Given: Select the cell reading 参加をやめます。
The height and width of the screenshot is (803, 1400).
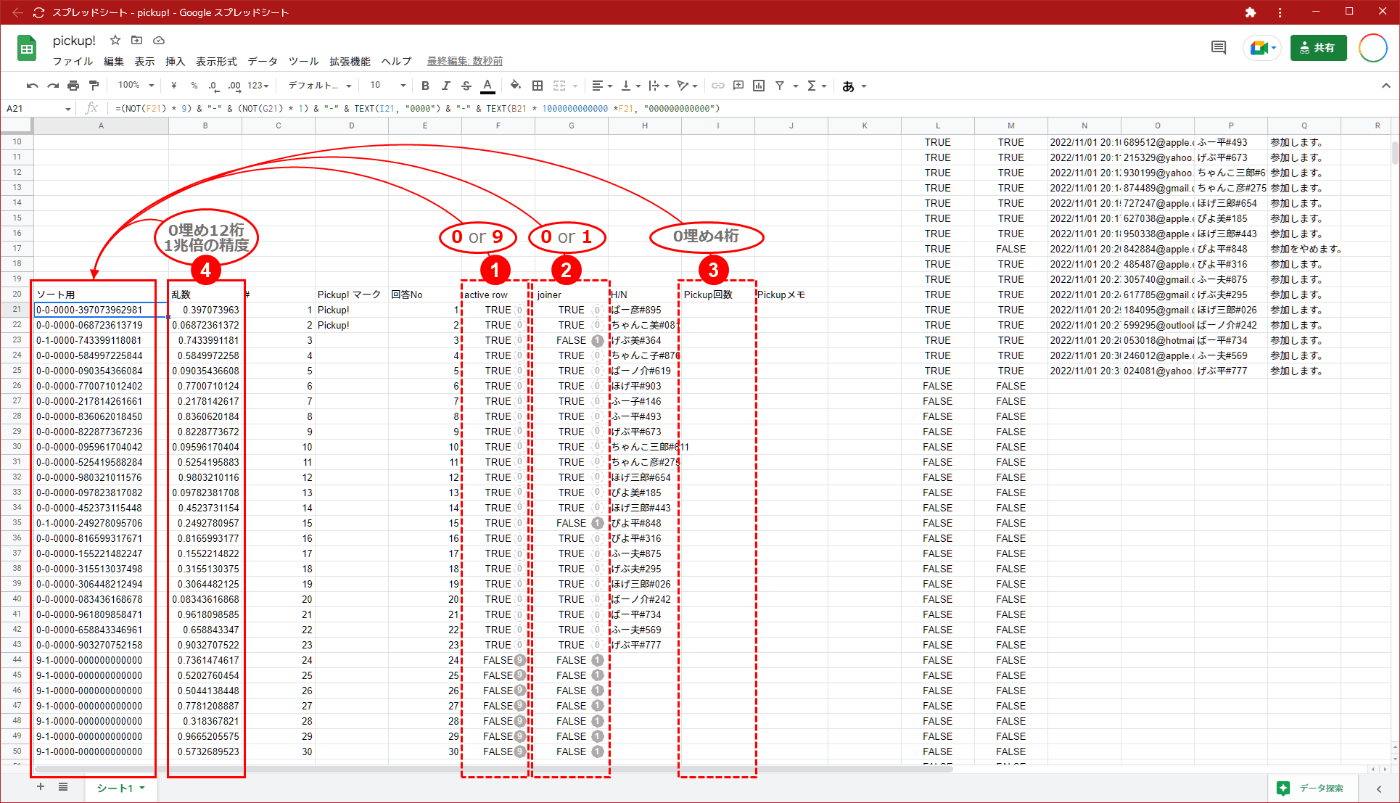Looking at the screenshot, I should (1304, 249).
